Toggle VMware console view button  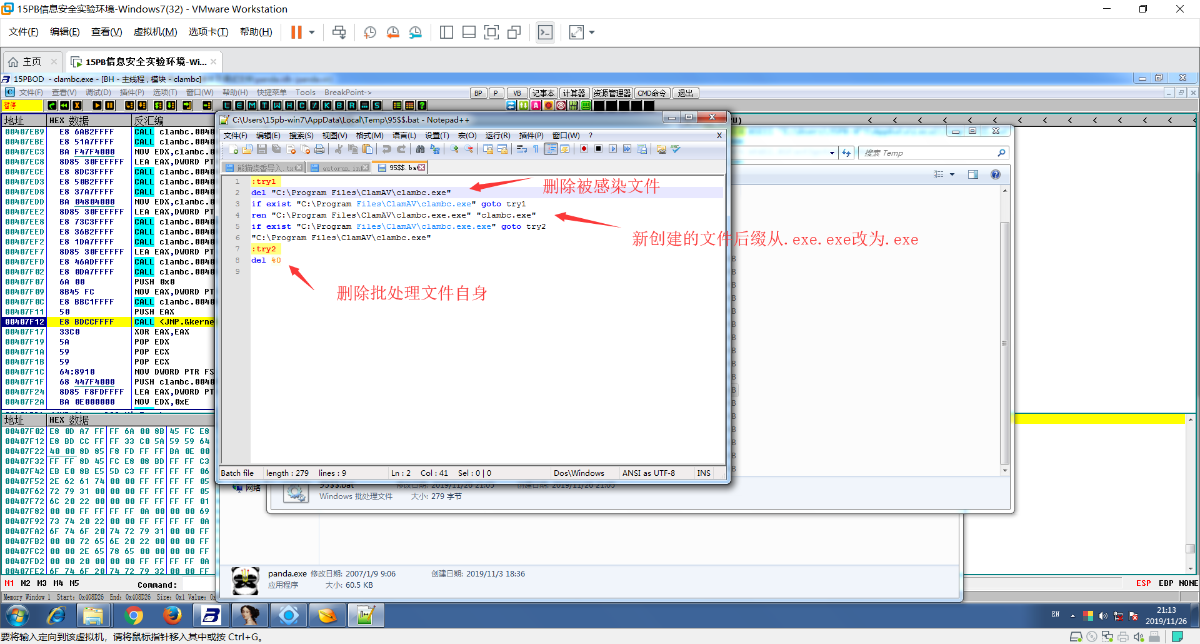(x=544, y=32)
